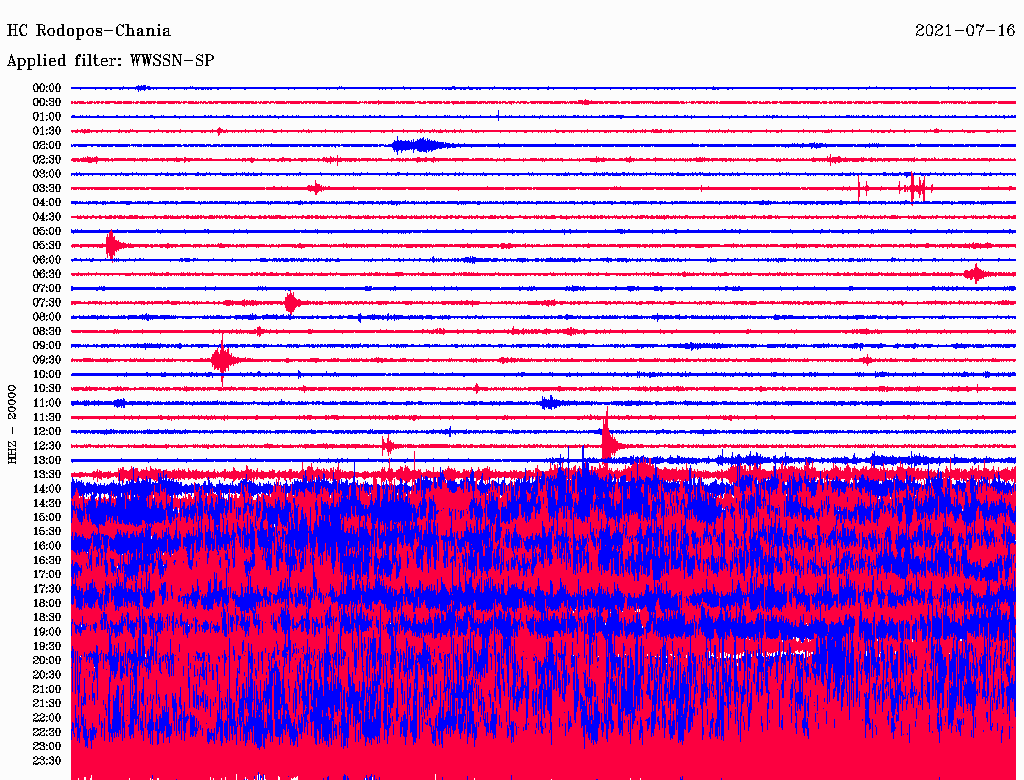
Task: Click the station title HC Rodopos-Chania
Action: tap(89, 31)
